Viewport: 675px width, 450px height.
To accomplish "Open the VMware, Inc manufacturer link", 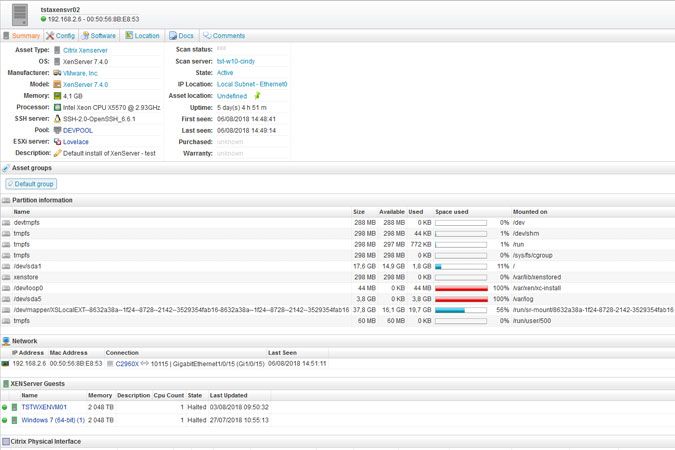I will (80, 73).
